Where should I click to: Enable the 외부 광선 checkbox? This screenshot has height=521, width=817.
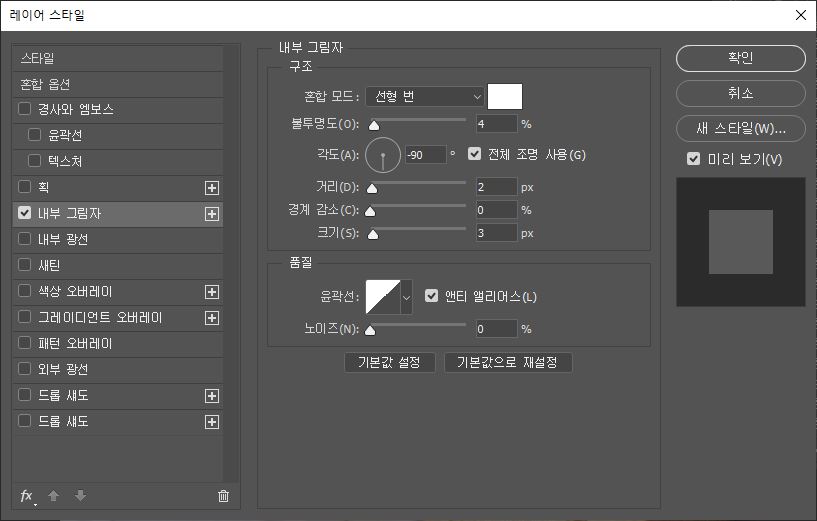(24, 369)
